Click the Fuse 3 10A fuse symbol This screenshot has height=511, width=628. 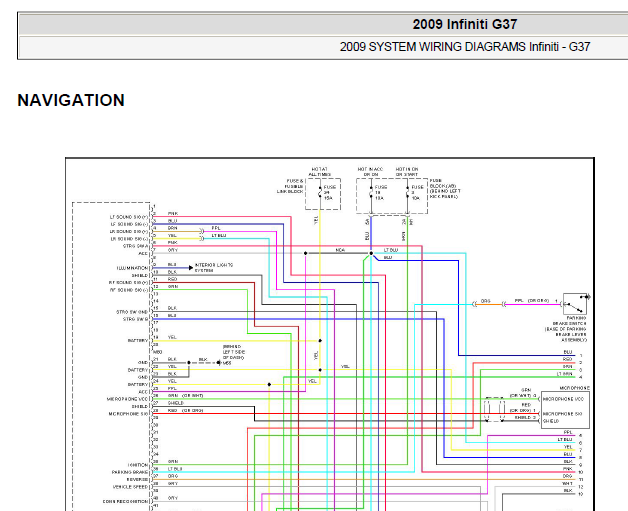(408, 193)
